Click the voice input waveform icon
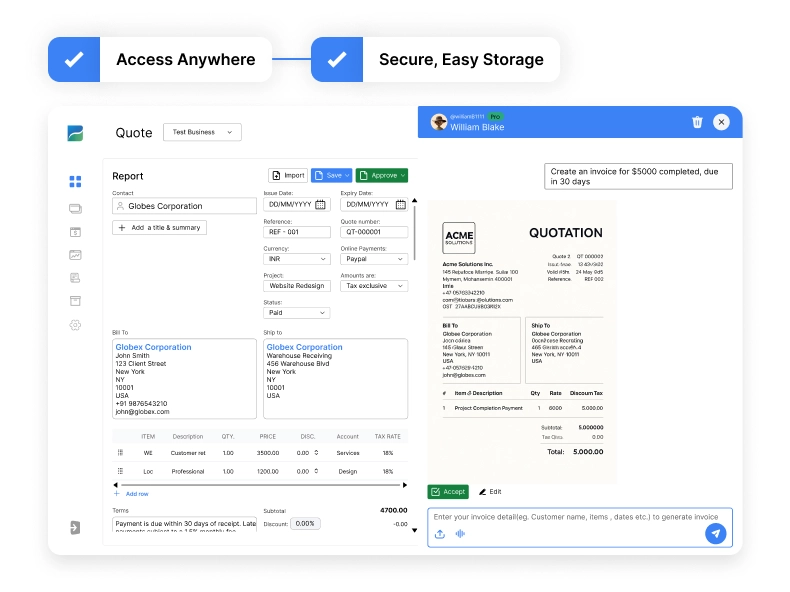 [460, 534]
